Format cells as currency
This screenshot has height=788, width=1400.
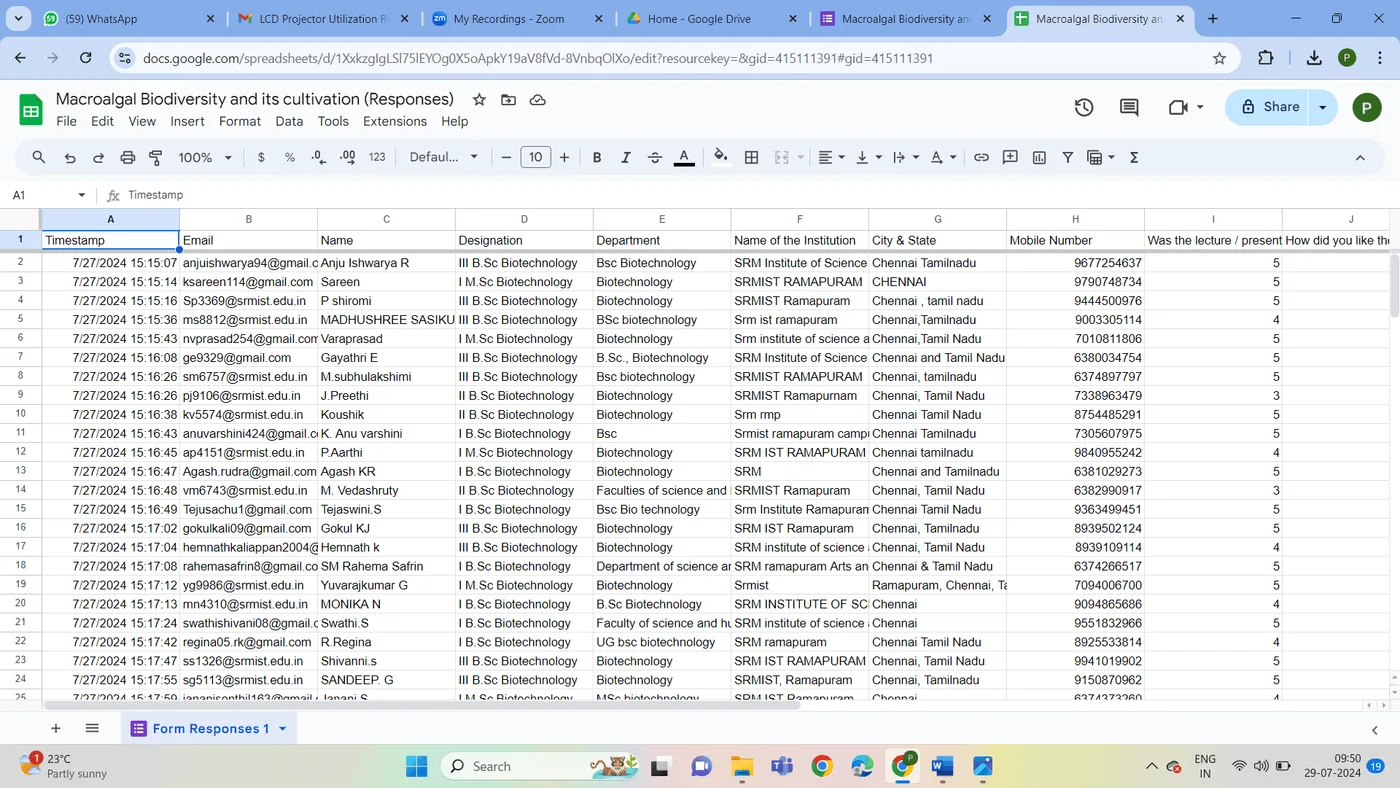[261, 157]
